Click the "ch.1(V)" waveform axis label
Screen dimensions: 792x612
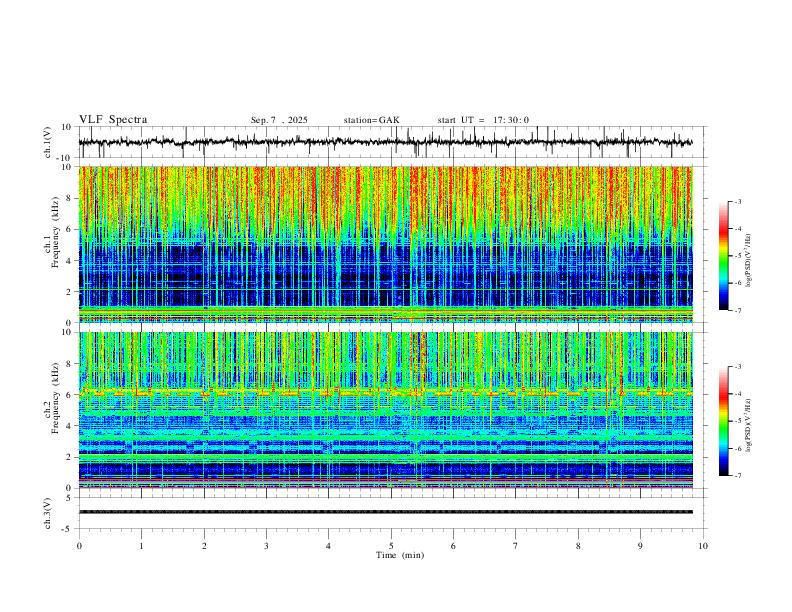[x=48, y=142]
